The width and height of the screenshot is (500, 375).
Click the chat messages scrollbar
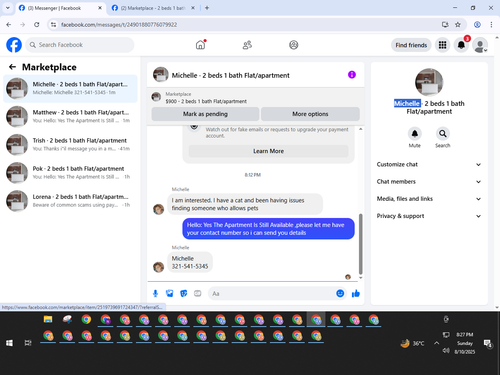click(x=360, y=243)
